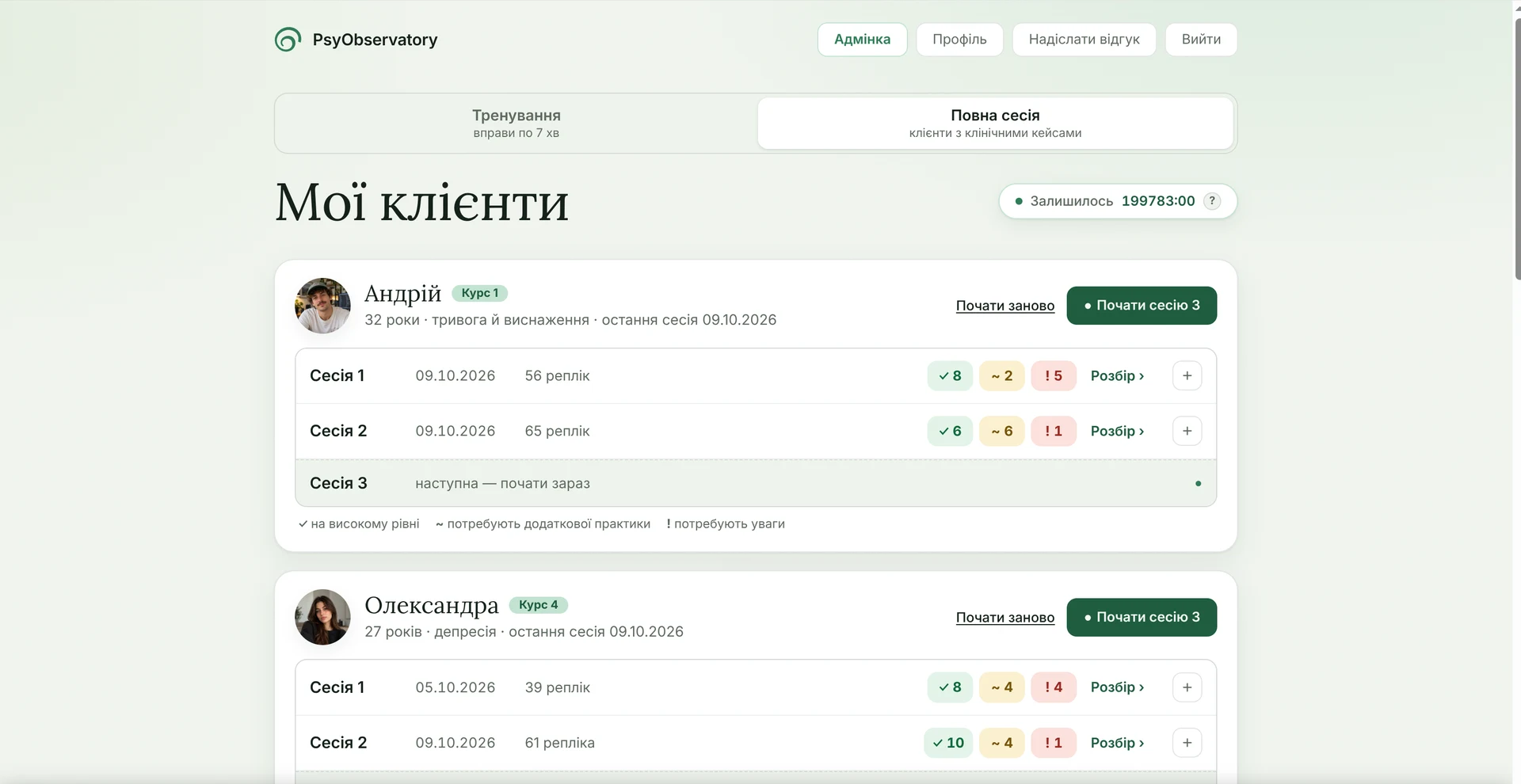Click red ! 1 badge in Andriy's Session 2
The image size is (1521, 784).
pos(1054,432)
